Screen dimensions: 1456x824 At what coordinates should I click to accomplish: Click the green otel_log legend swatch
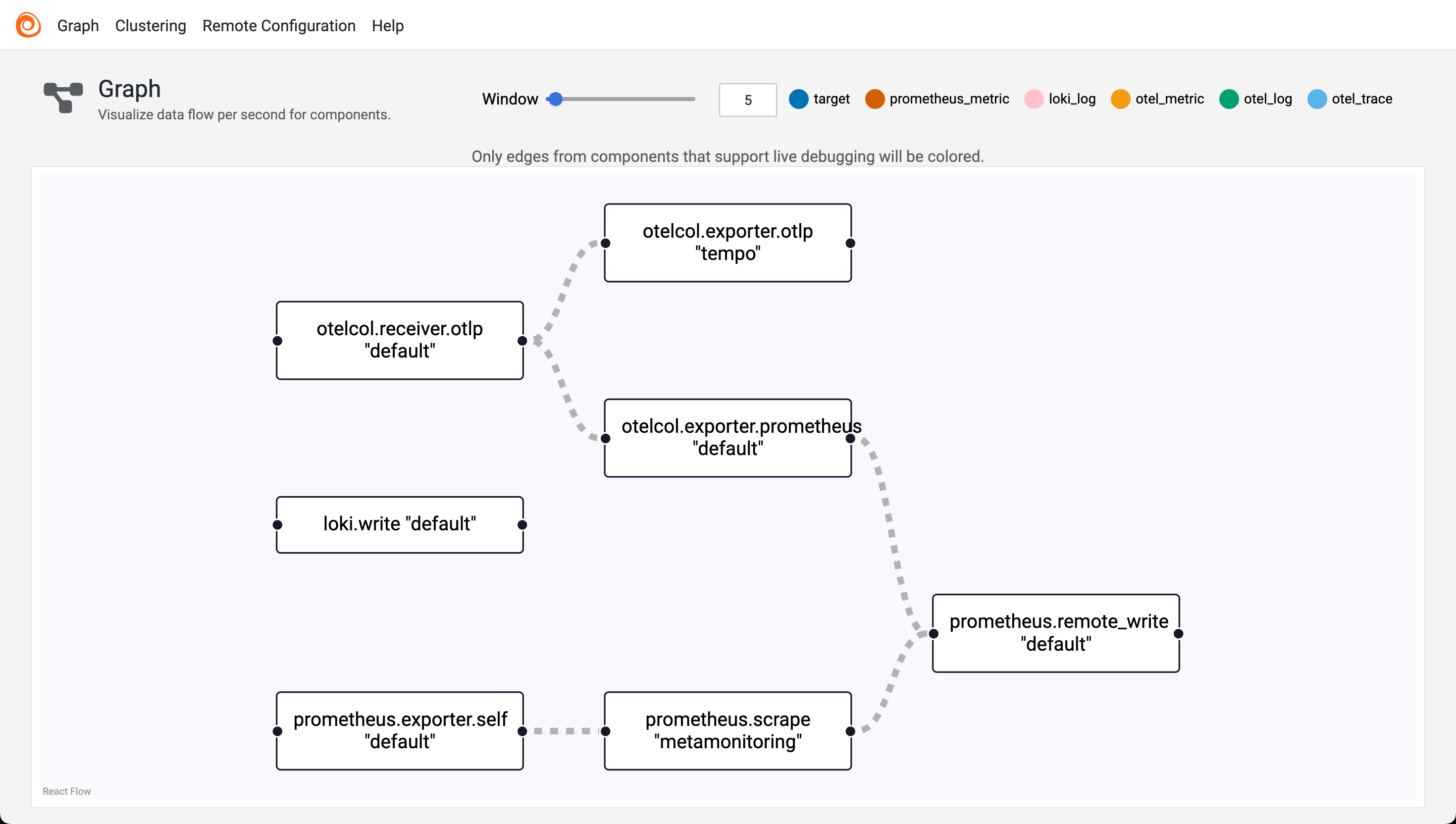pos(1229,99)
